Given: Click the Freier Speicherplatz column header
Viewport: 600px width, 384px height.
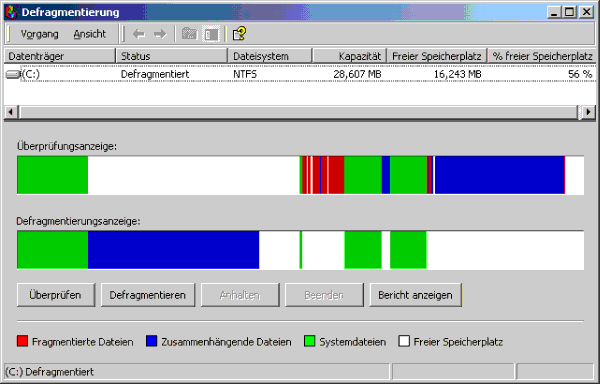Looking at the screenshot, I should pos(437,56).
